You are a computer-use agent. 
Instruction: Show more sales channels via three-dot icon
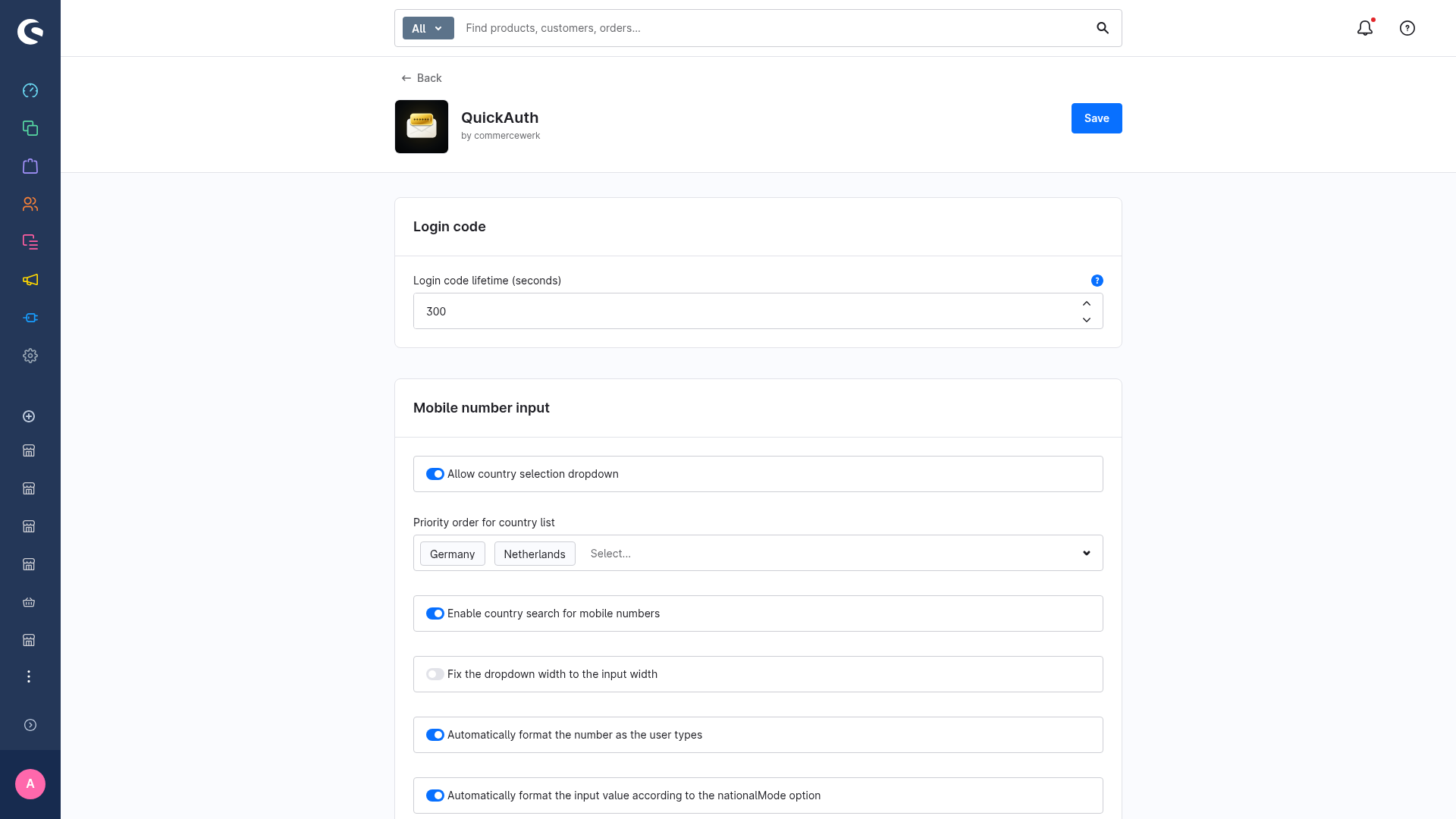pyautogui.click(x=29, y=676)
